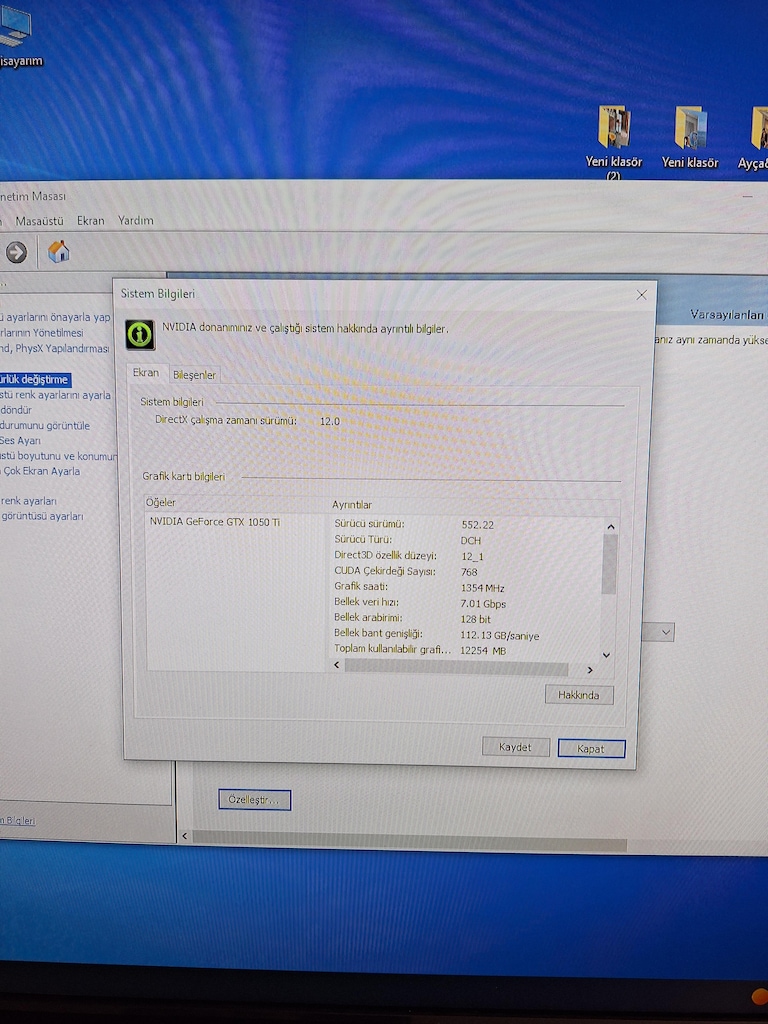Viewport: 768px width, 1024px height.
Task: Select NVIDIA GeForce GTX 1050 Ti item
Action: click(x=215, y=522)
